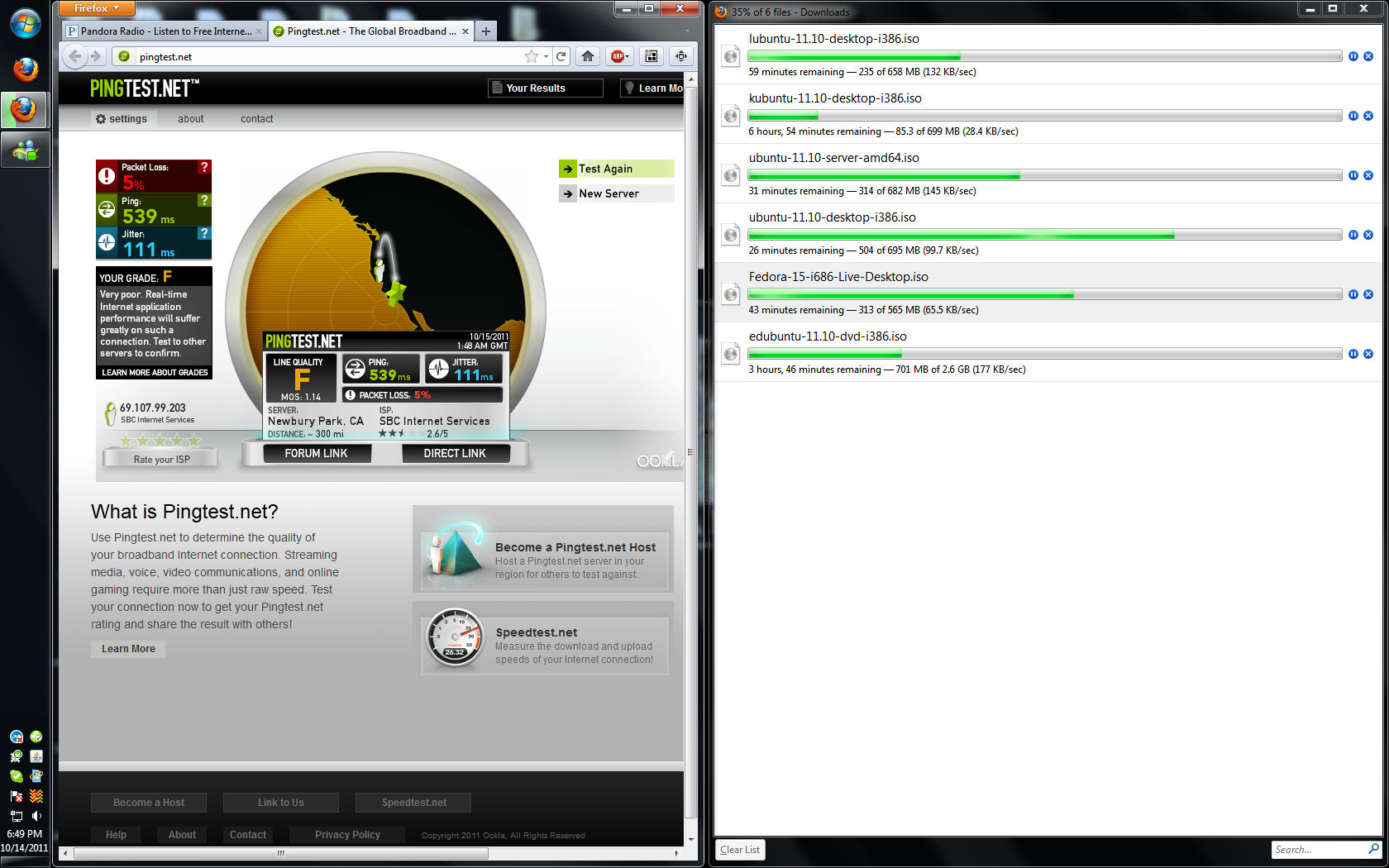Screen dimensions: 1389x868
Task: Click the Firefox forward arrow button
Action: (96, 56)
